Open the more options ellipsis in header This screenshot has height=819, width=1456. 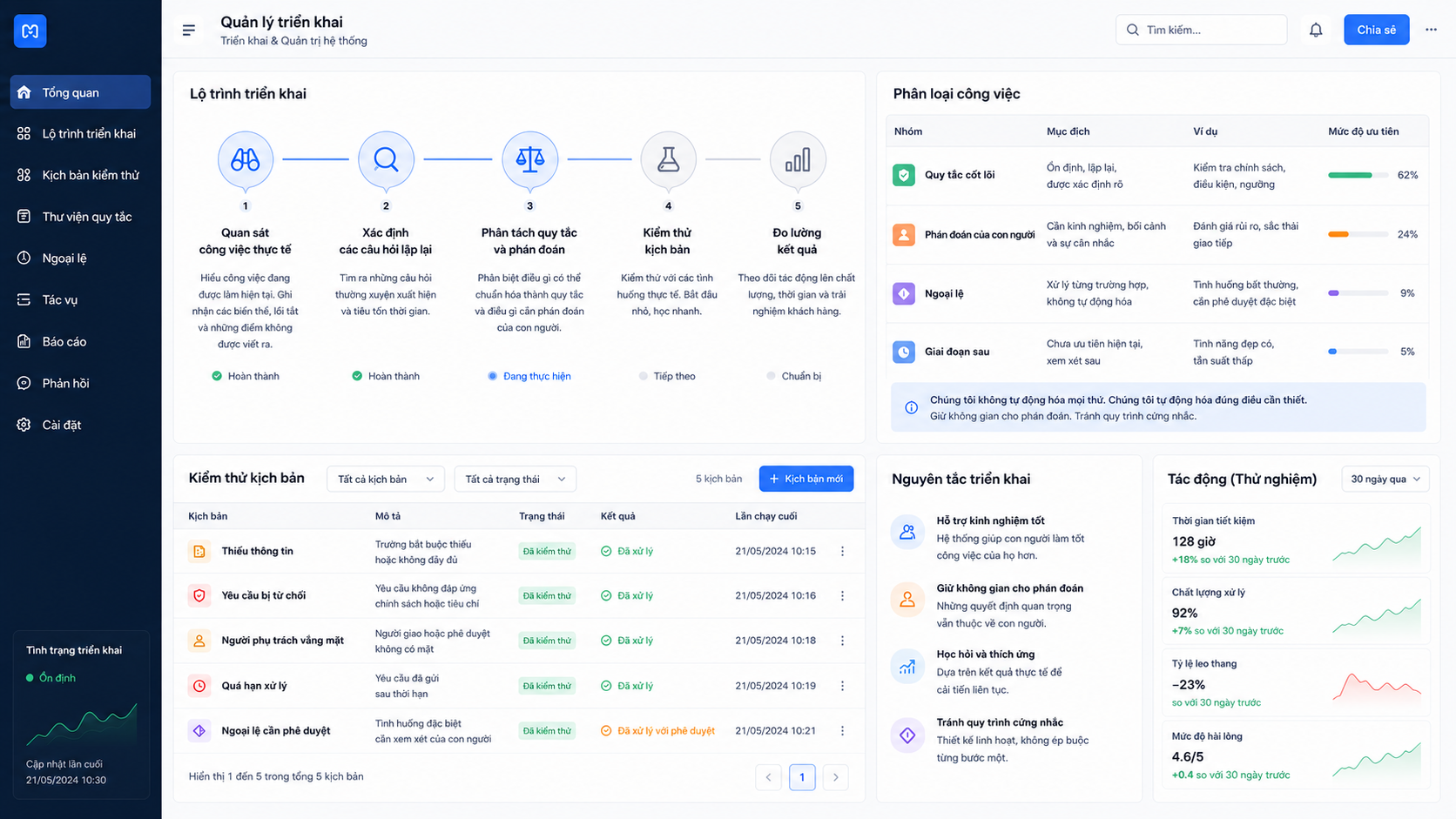point(1431,30)
